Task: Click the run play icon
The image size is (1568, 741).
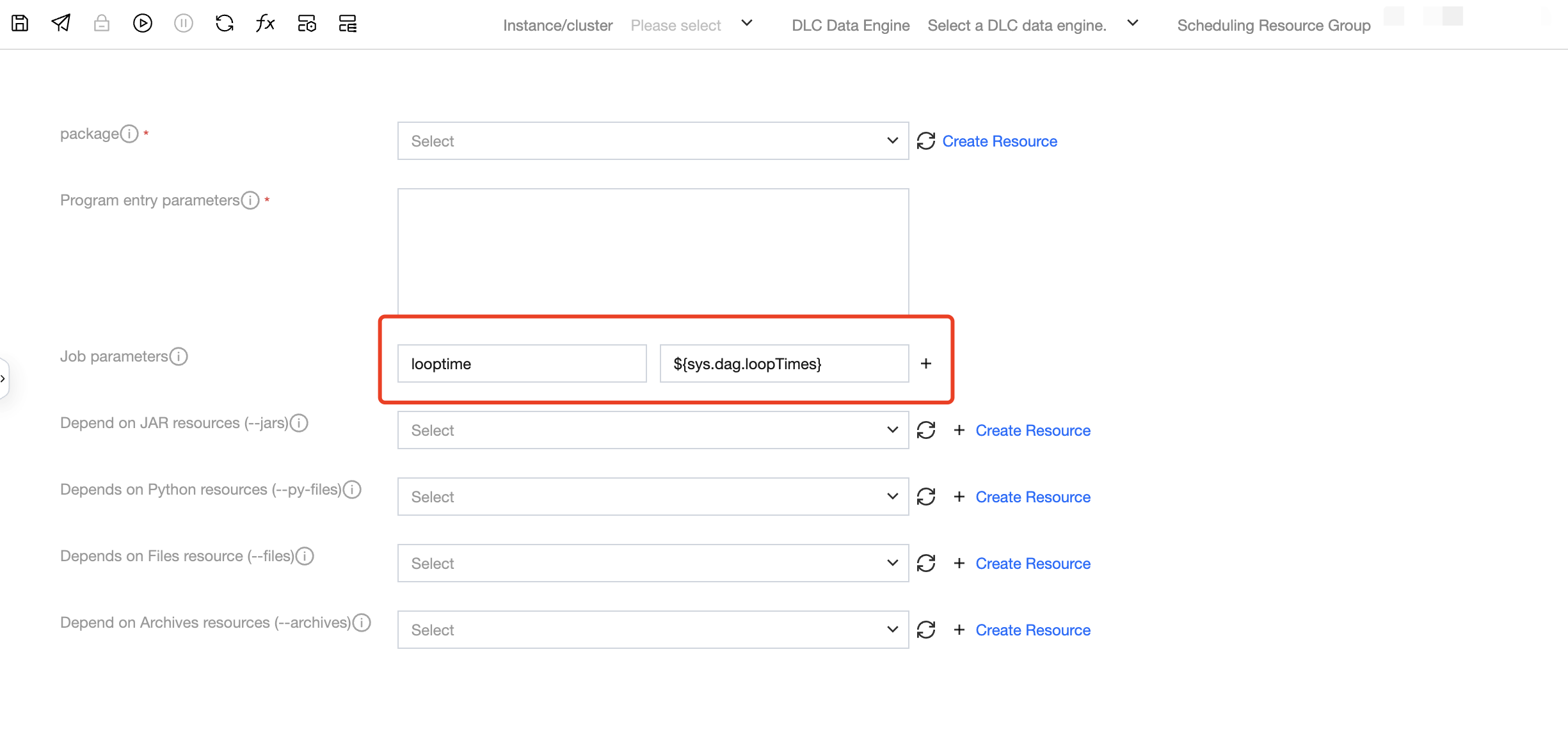Action: tap(142, 24)
